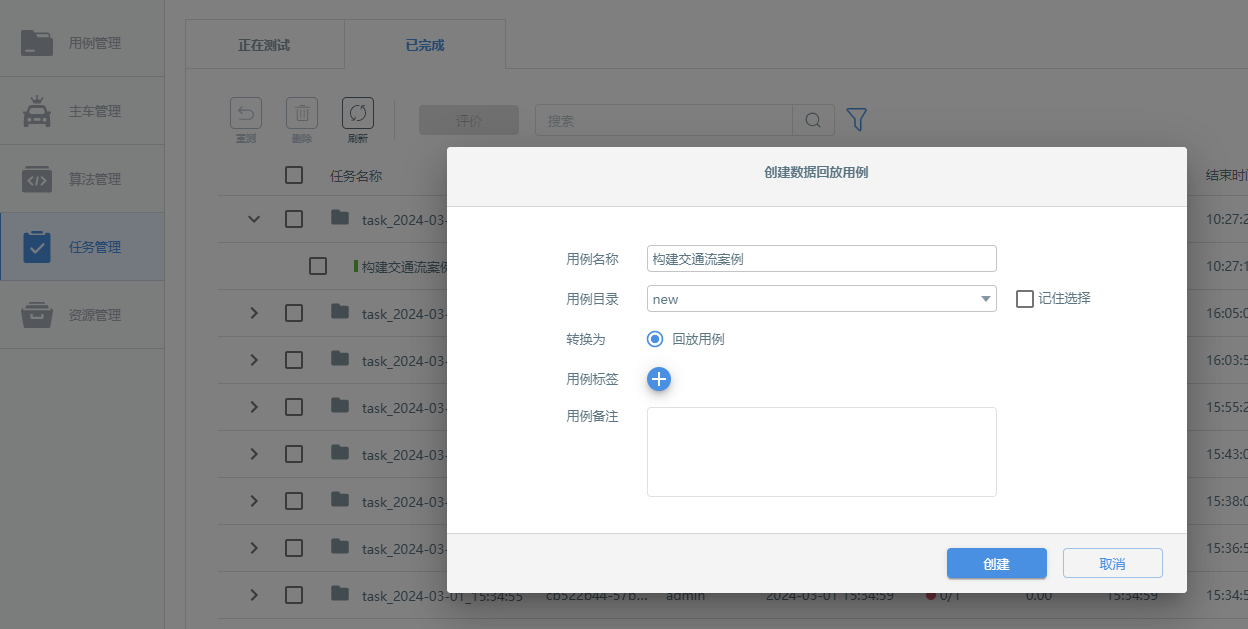Expand the task ending 15:43
This screenshot has height=629, width=1248.
254,454
